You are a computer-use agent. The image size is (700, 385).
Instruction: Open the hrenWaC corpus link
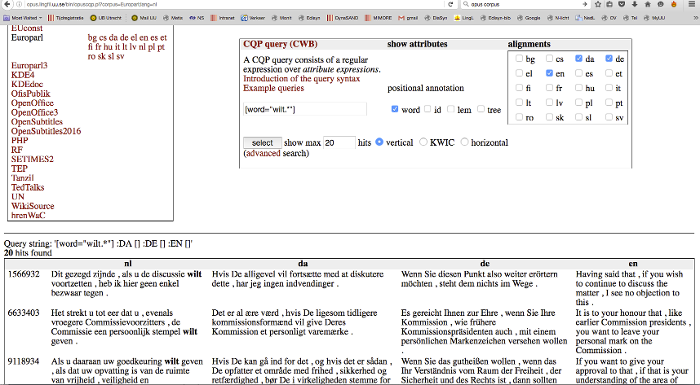pyautogui.click(x=28, y=215)
